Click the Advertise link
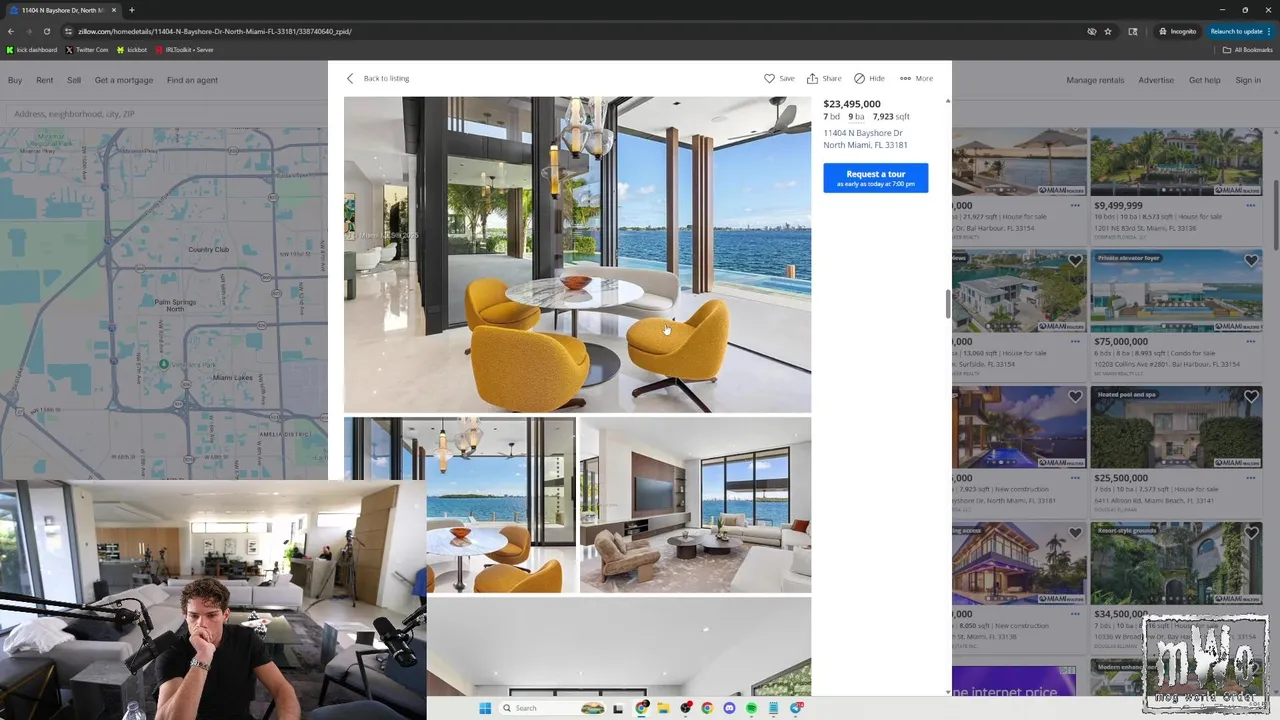This screenshot has height=720, width=1280. [x=1156, y=80]
